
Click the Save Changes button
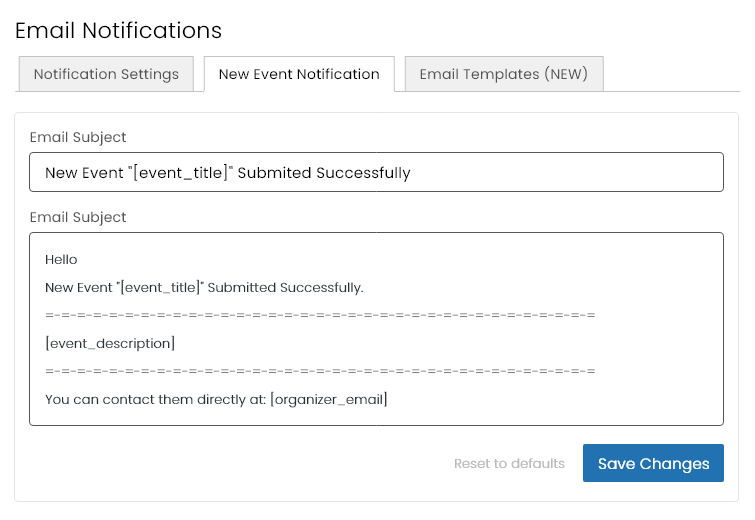point(653,463)
